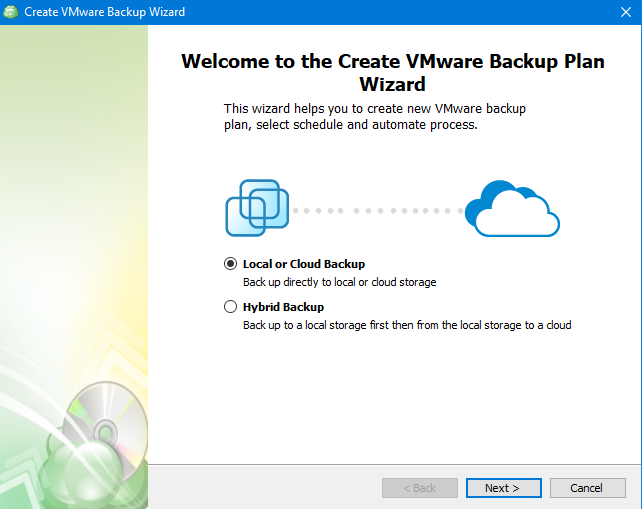
Task: Click the VMware overlapping squares icon
Action: coord(257,208)
